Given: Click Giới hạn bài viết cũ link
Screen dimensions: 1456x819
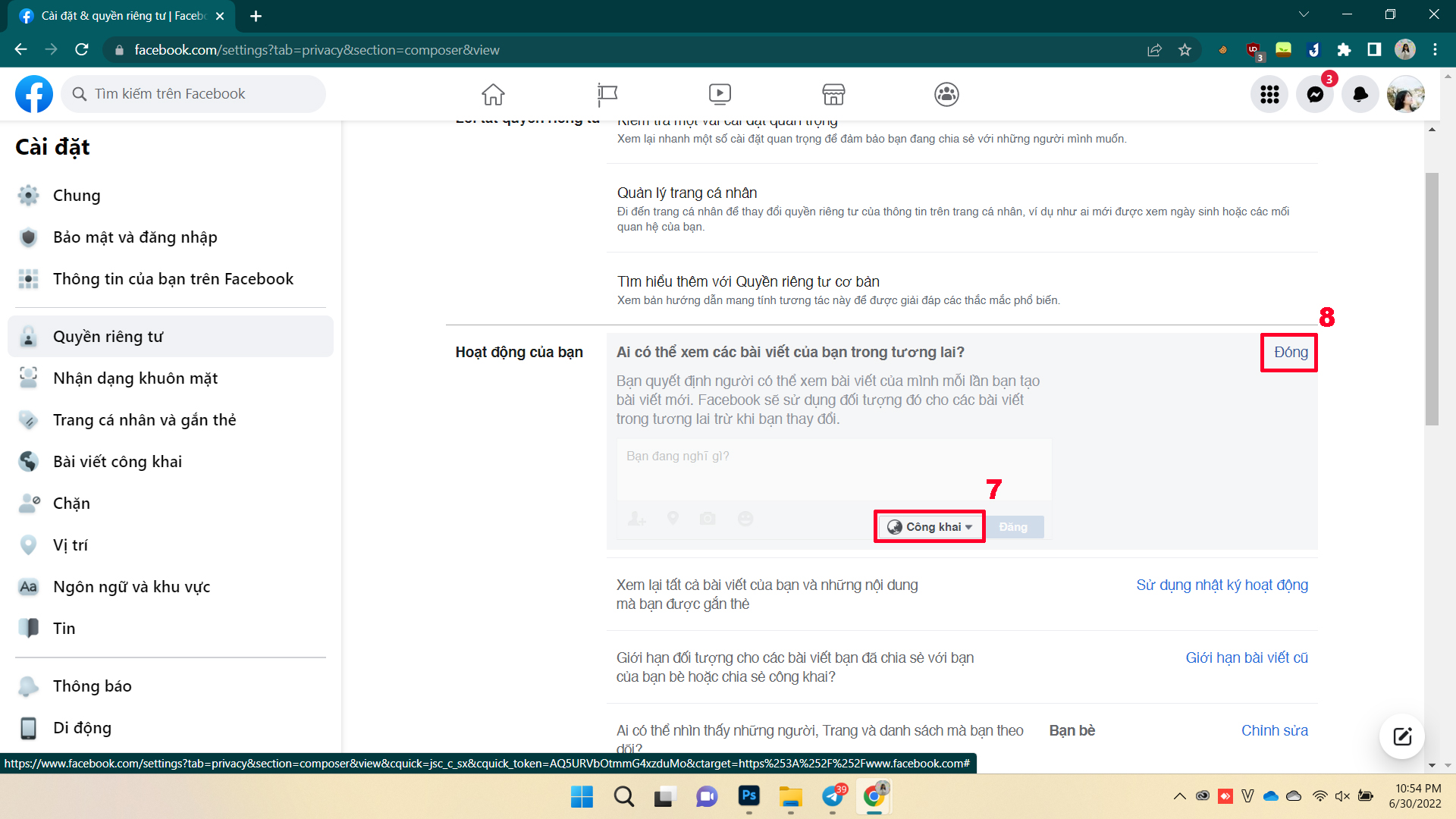Looking at the screenshot, I should [1247, 657].
